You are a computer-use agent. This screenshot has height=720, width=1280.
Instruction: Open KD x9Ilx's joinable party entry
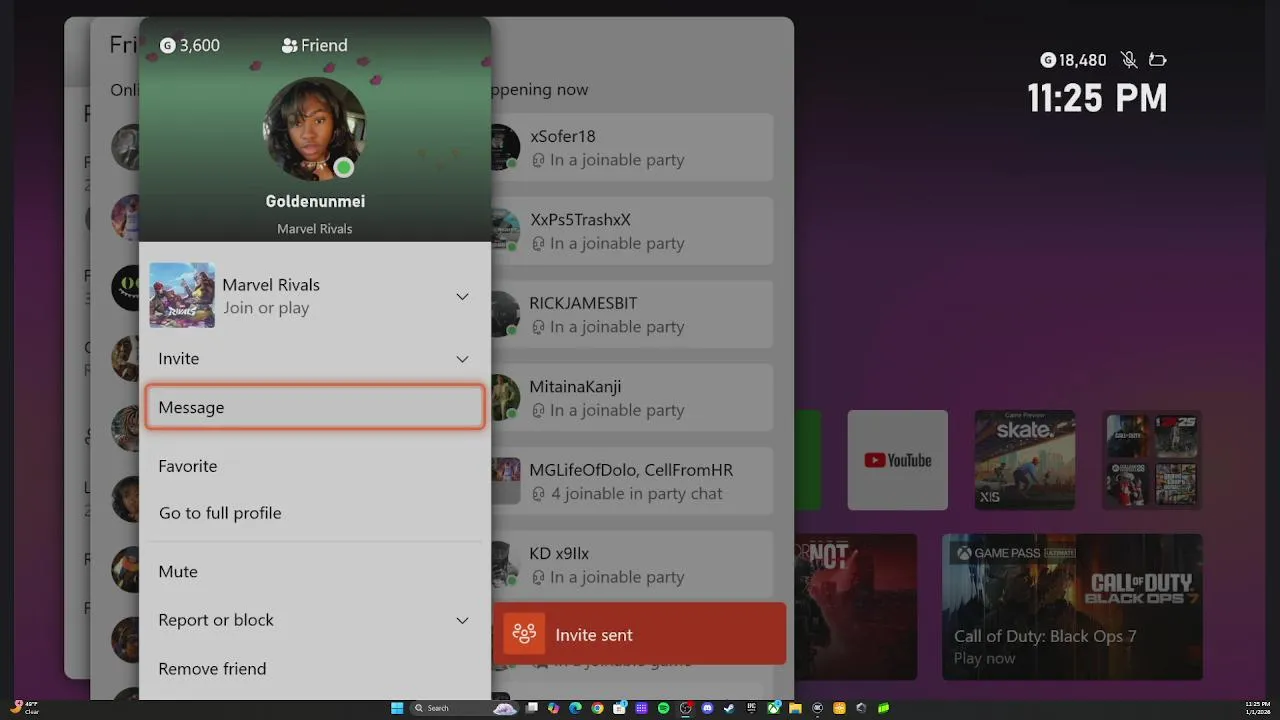click(x=632, y=564)
